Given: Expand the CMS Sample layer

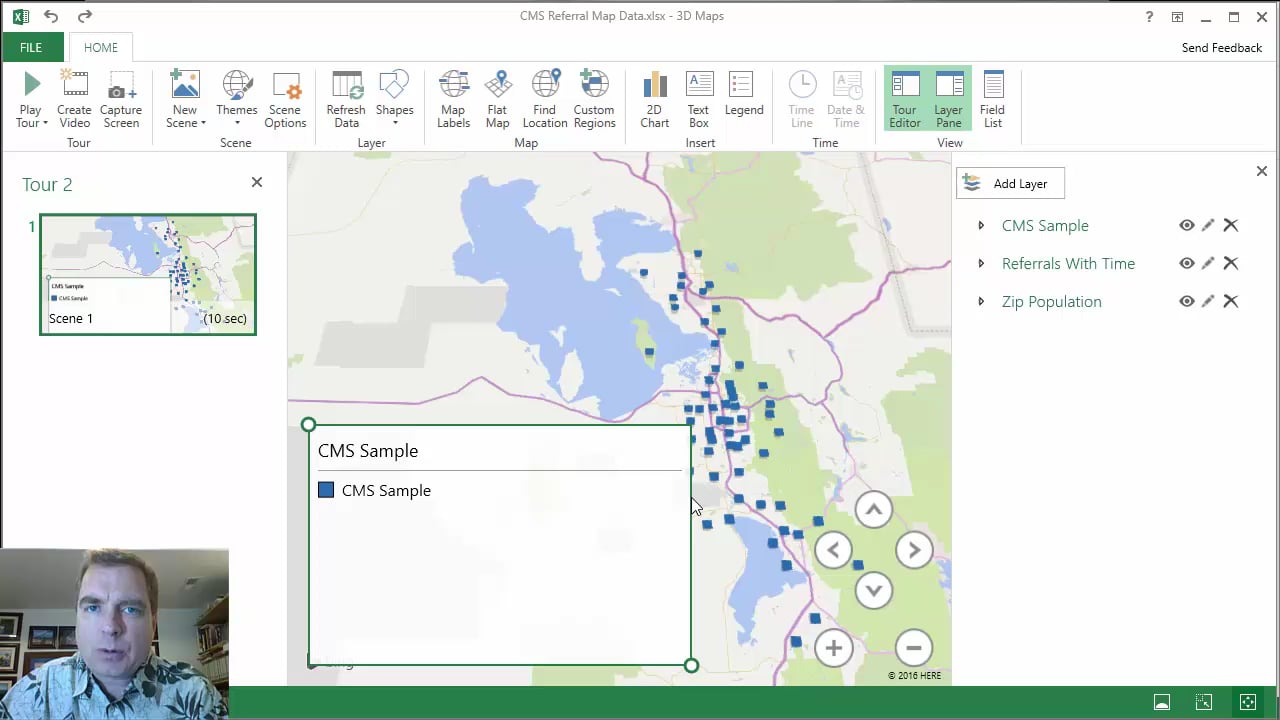Looking at the screenshot, I should click(981, 226).
